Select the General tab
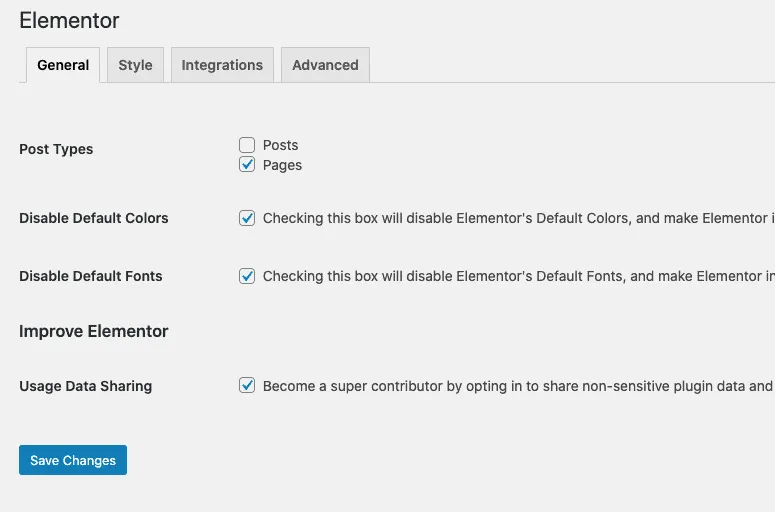Image resolution: width=775 pixels, height=512 pixels. [x=63, y=65]
